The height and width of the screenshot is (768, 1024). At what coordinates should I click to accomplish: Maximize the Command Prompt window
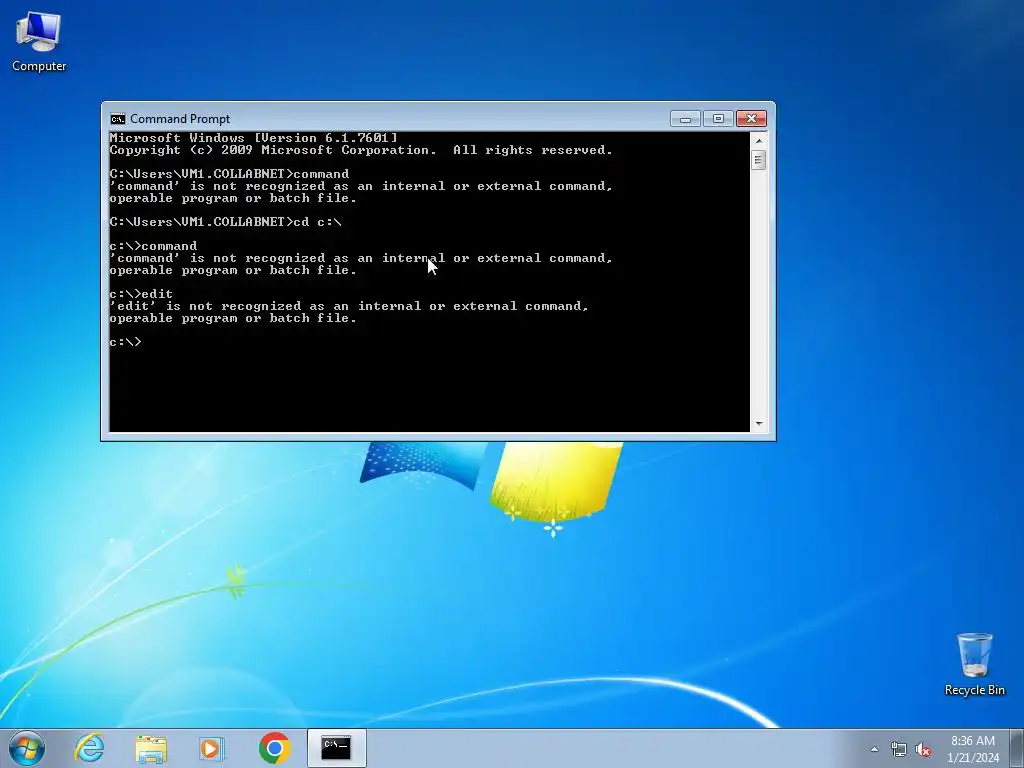pos(718,119)
